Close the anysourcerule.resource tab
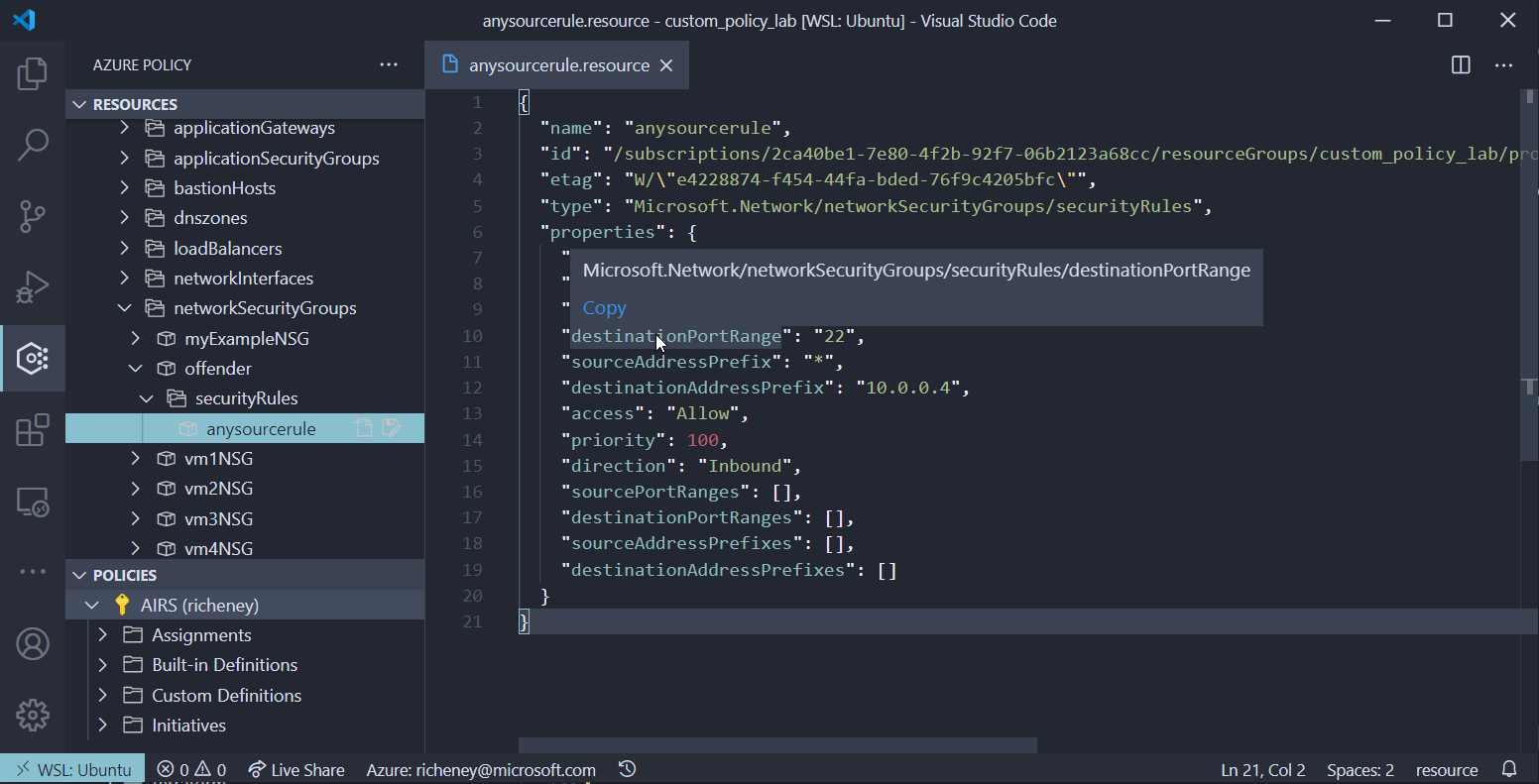Image resolution: width=1539 pixels, height=784 pixels. pos(666,65)
